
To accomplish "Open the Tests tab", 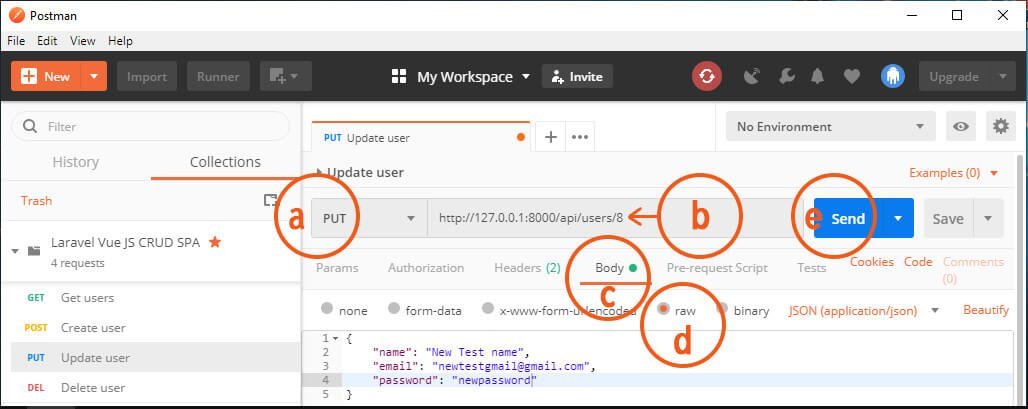I will click(x=811, y=267).
